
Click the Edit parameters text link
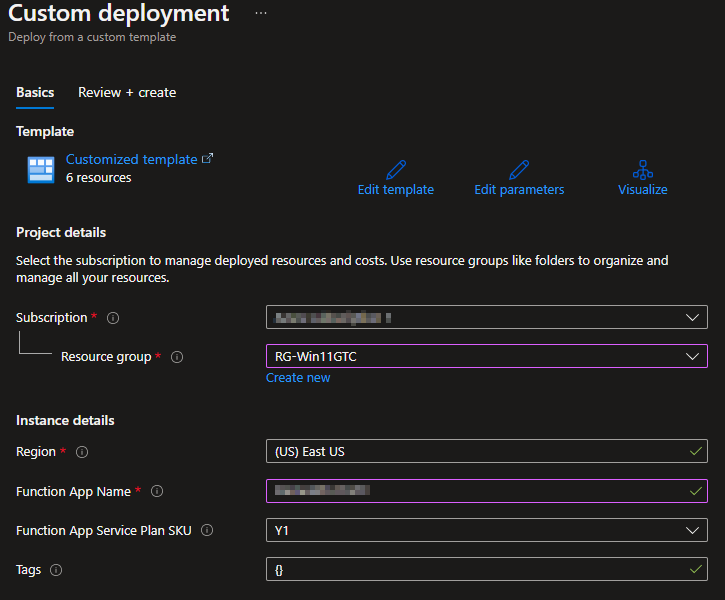pyautogui.click(x=519, y=190)
